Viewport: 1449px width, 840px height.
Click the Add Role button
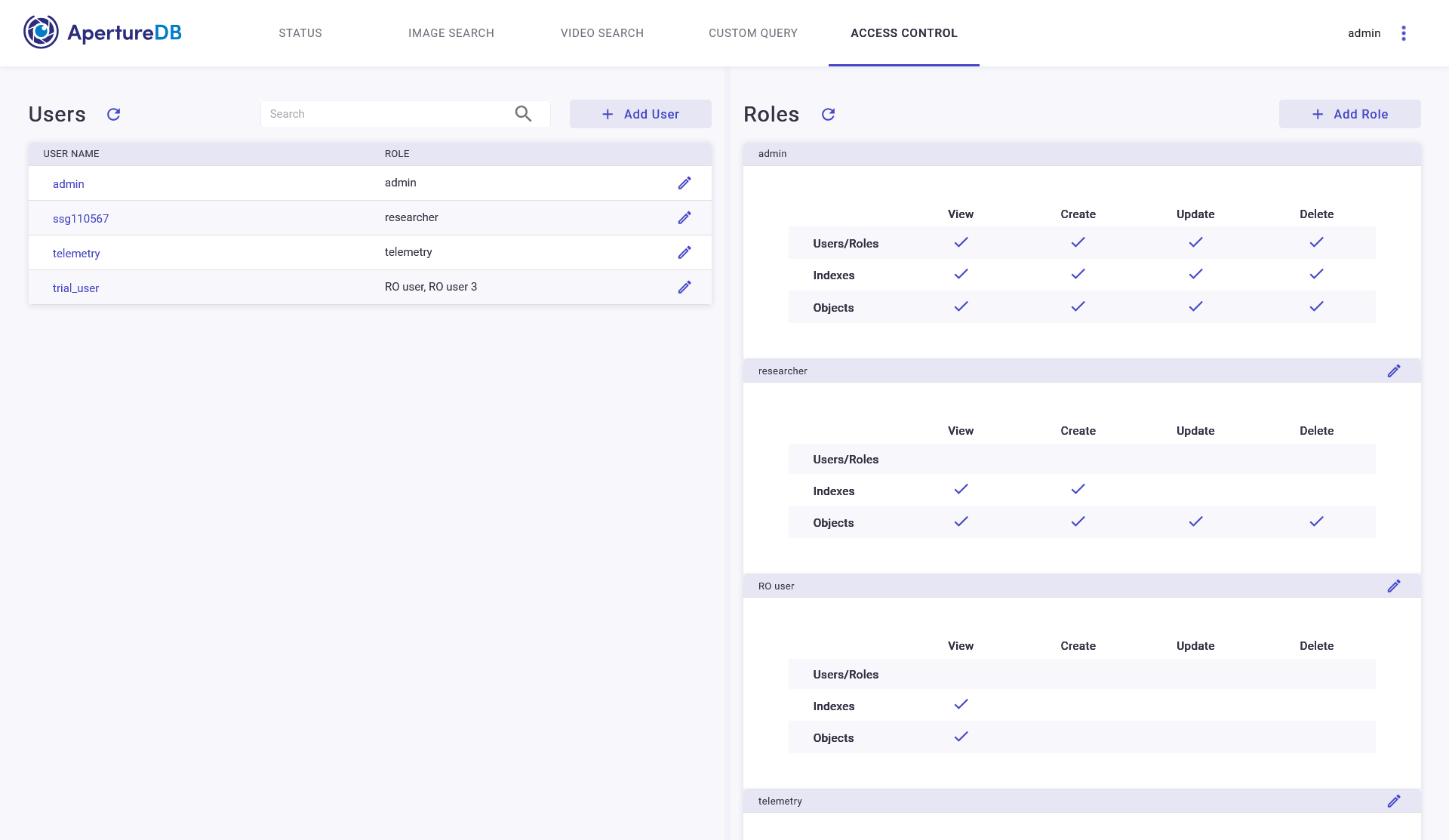tap(1350, 114)
